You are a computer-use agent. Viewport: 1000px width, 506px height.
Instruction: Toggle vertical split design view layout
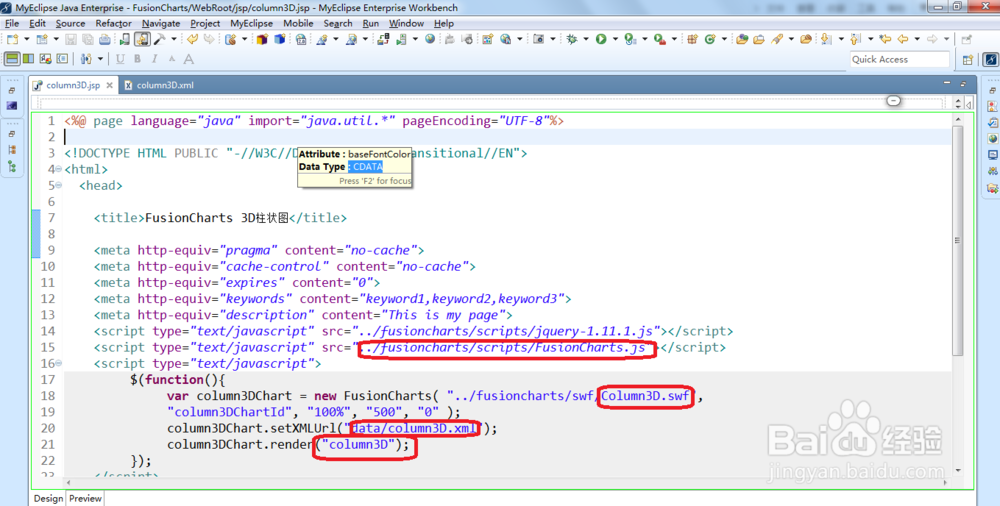28,59
